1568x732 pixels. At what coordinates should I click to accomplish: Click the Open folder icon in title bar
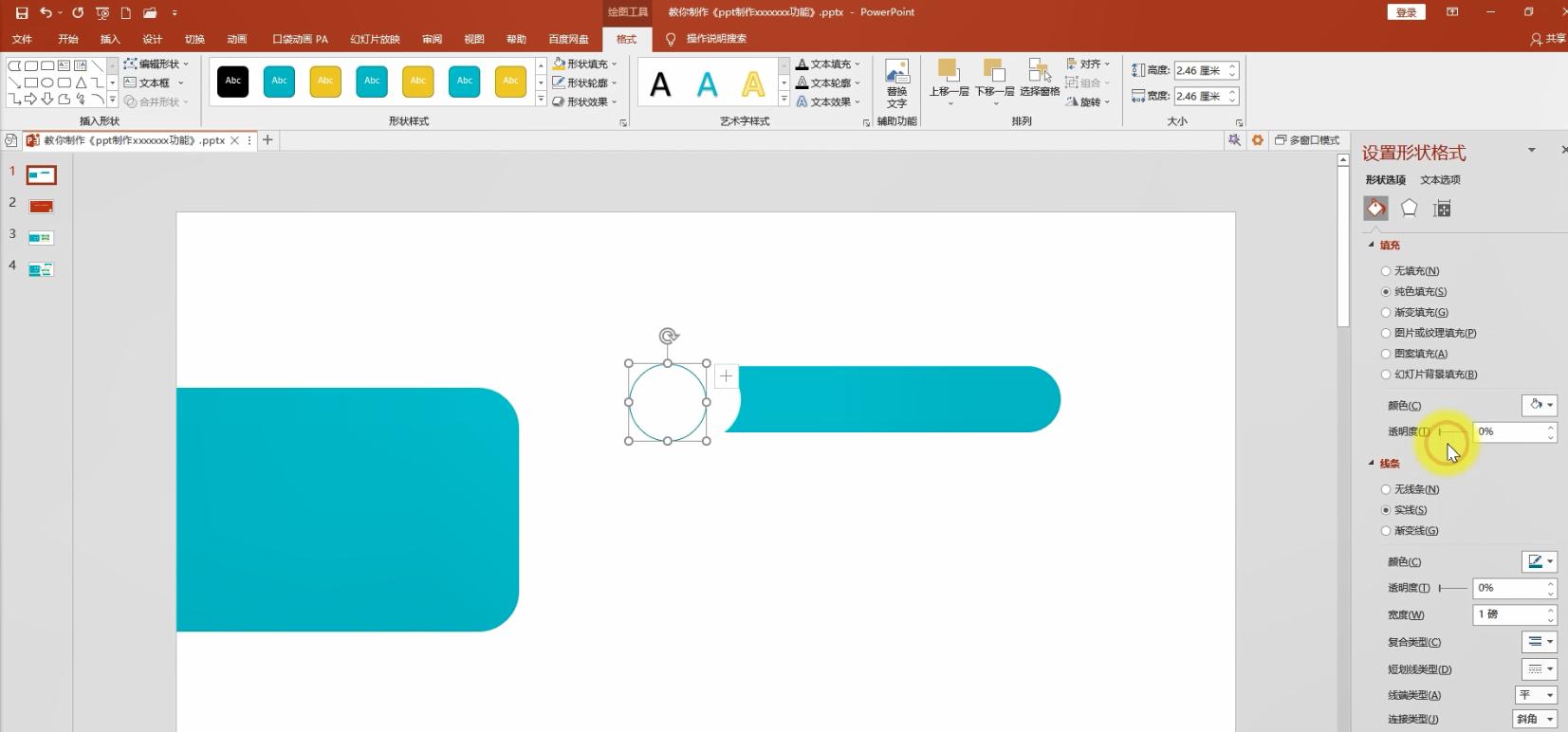(150, 12)
